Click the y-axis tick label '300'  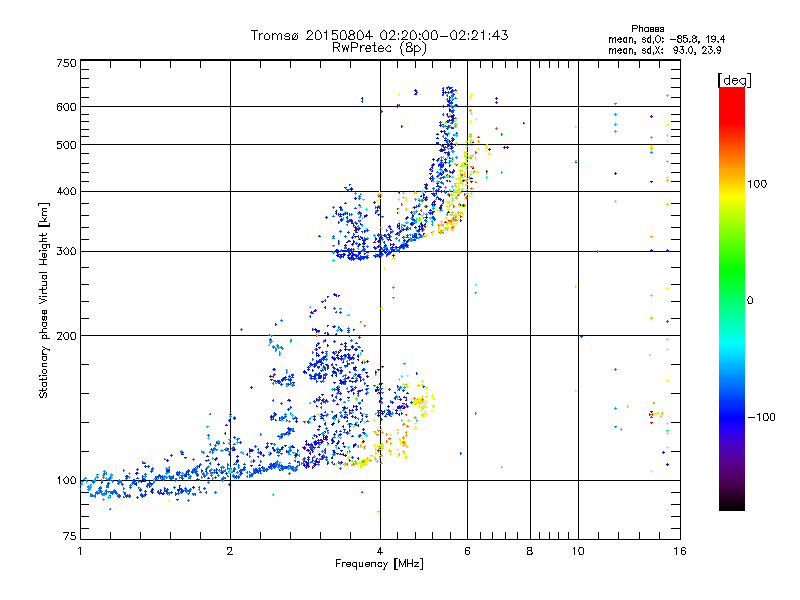coord(66,252)
